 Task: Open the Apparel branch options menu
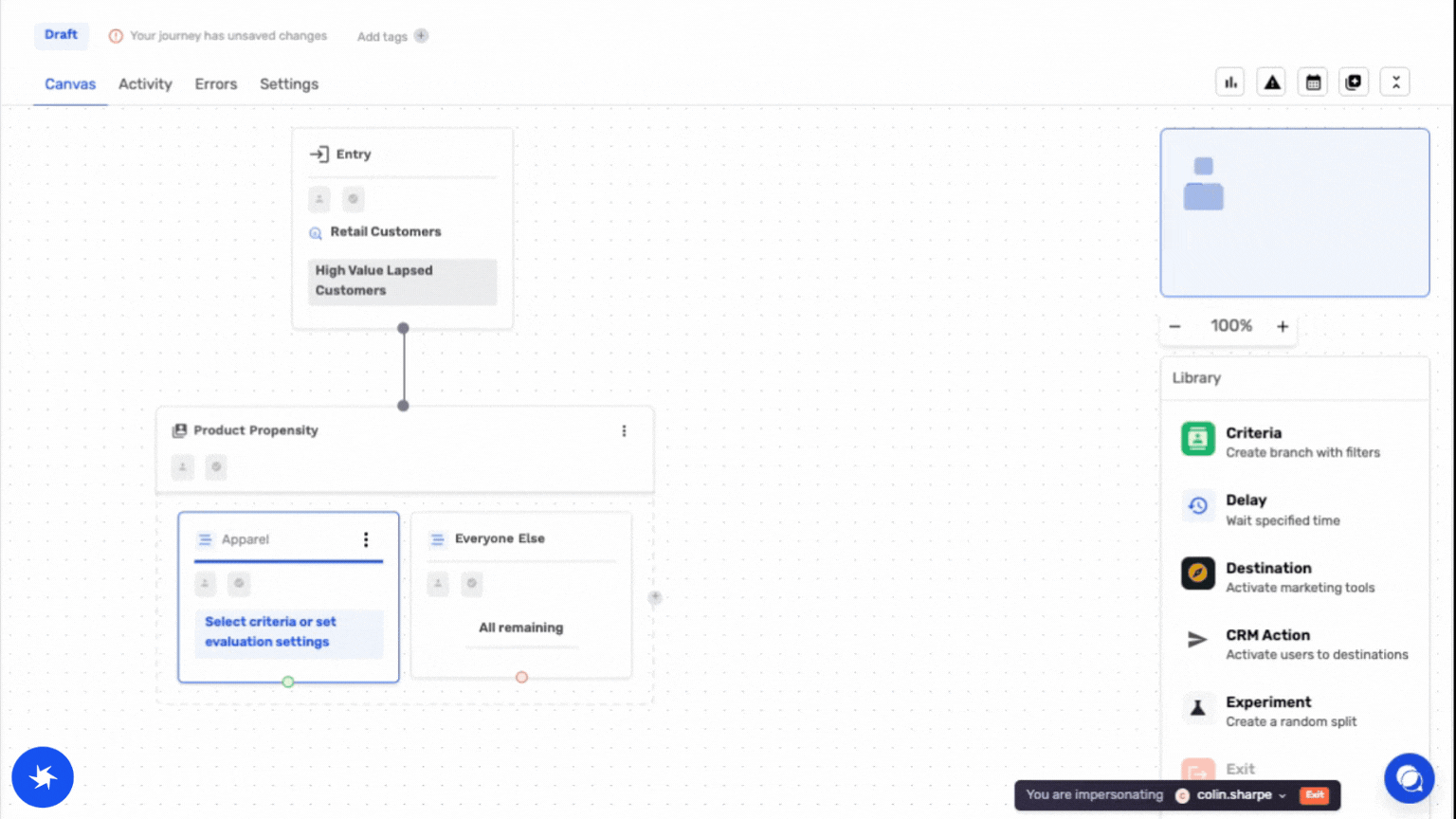(x=366, y=539)
